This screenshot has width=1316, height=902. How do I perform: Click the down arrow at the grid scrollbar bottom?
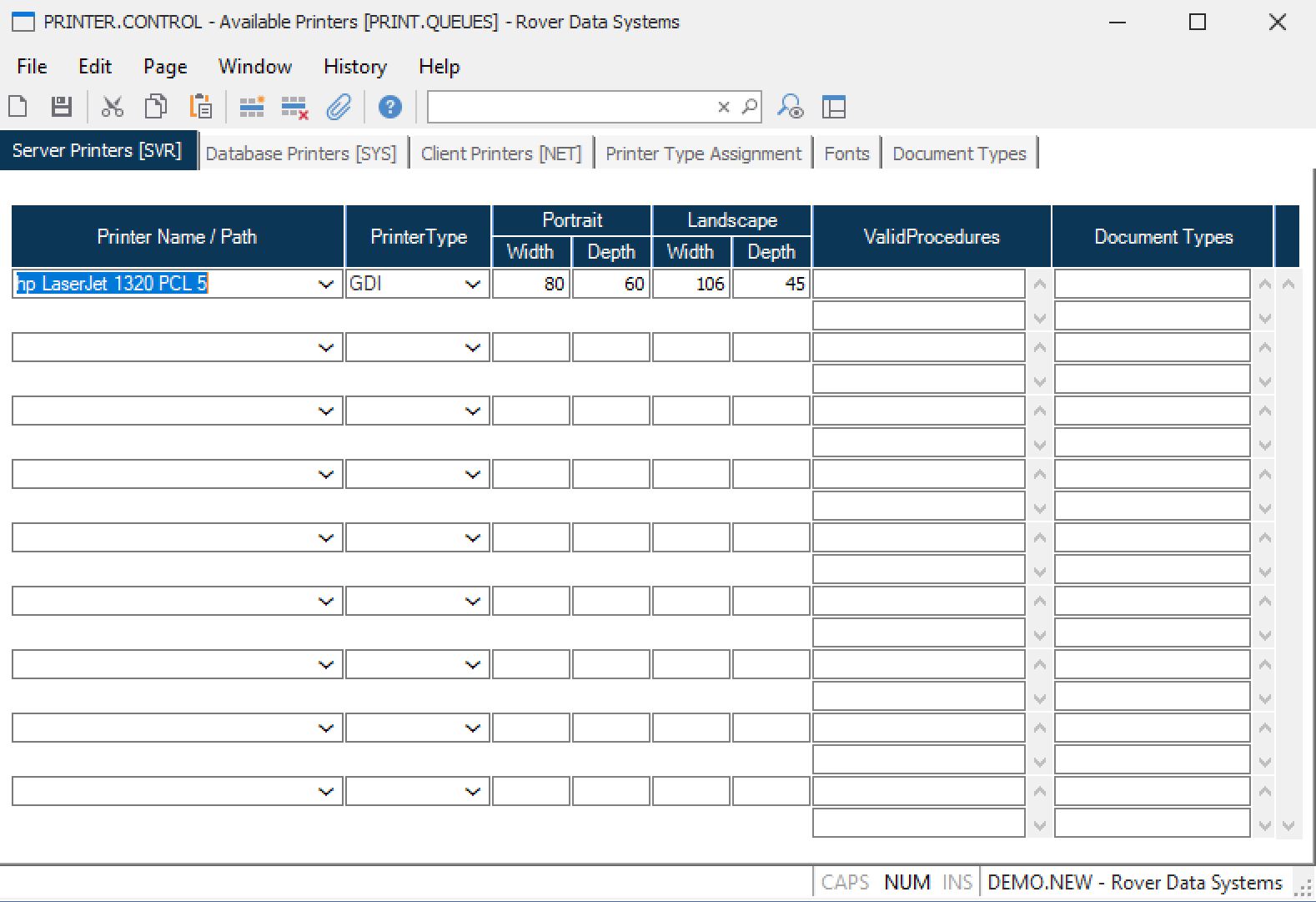click(x=1288, y=825)
